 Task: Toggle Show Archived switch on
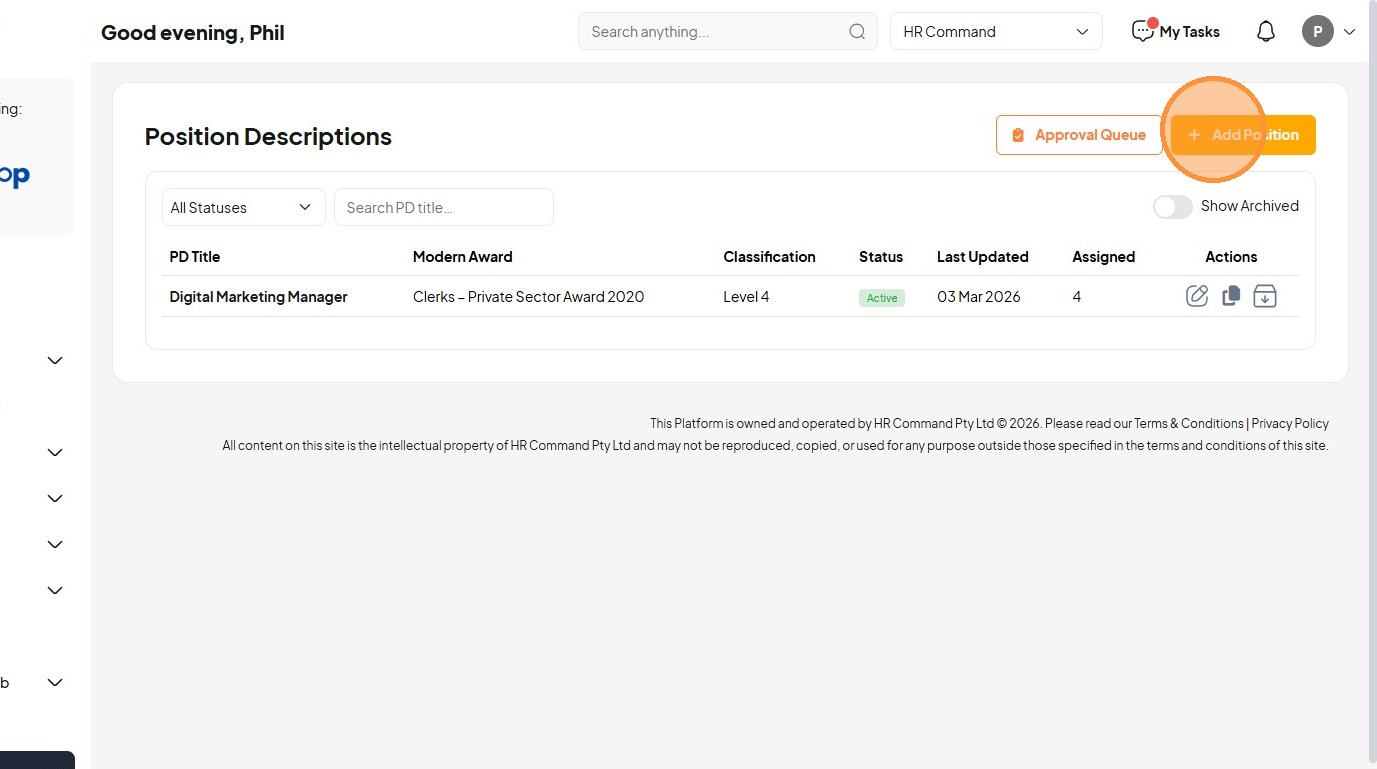[1172, 207]
